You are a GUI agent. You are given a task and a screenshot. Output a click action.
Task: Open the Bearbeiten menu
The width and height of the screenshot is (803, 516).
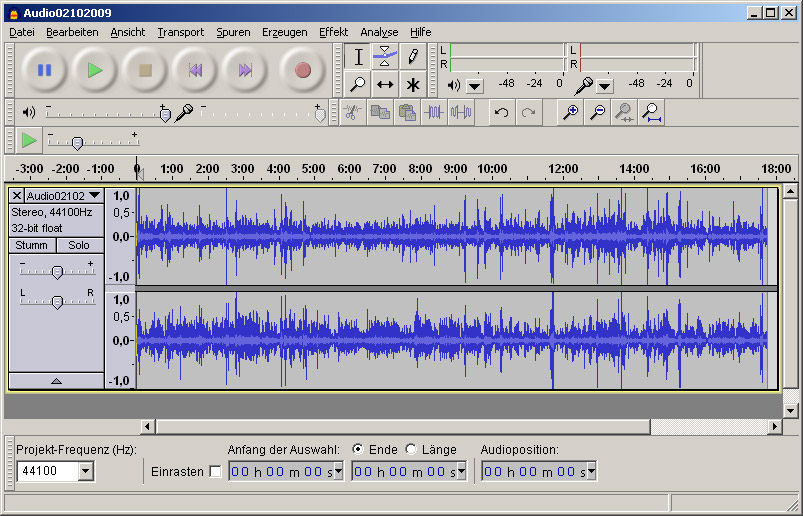tap(72, 32)
